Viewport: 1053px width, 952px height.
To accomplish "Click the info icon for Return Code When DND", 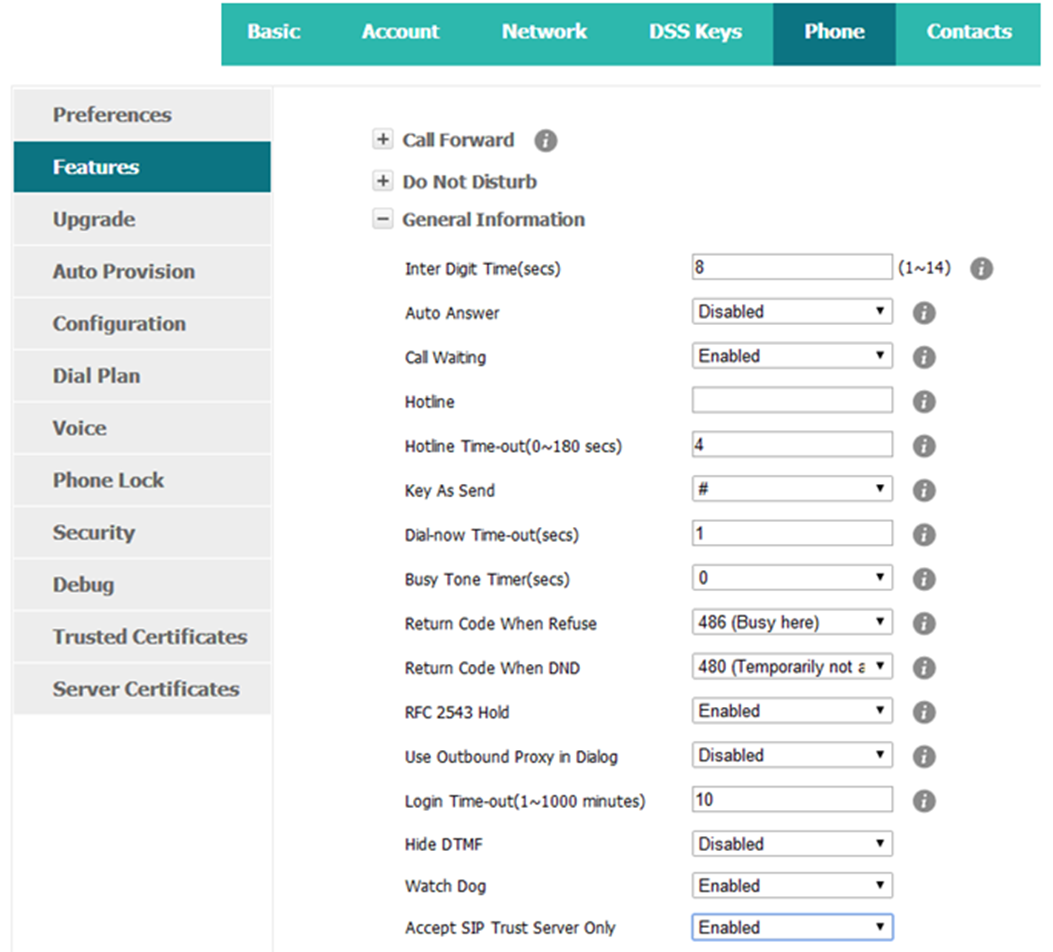I will tap(924, 667).
